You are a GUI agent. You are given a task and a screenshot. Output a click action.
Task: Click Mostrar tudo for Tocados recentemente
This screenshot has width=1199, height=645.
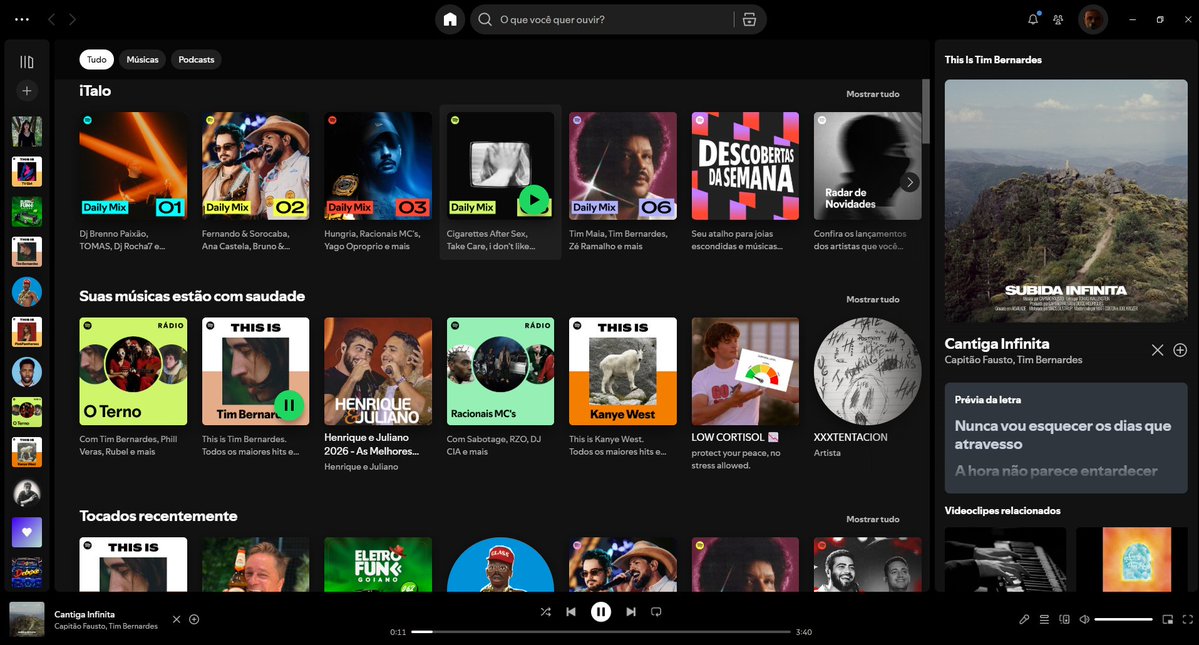pos(872,519)
